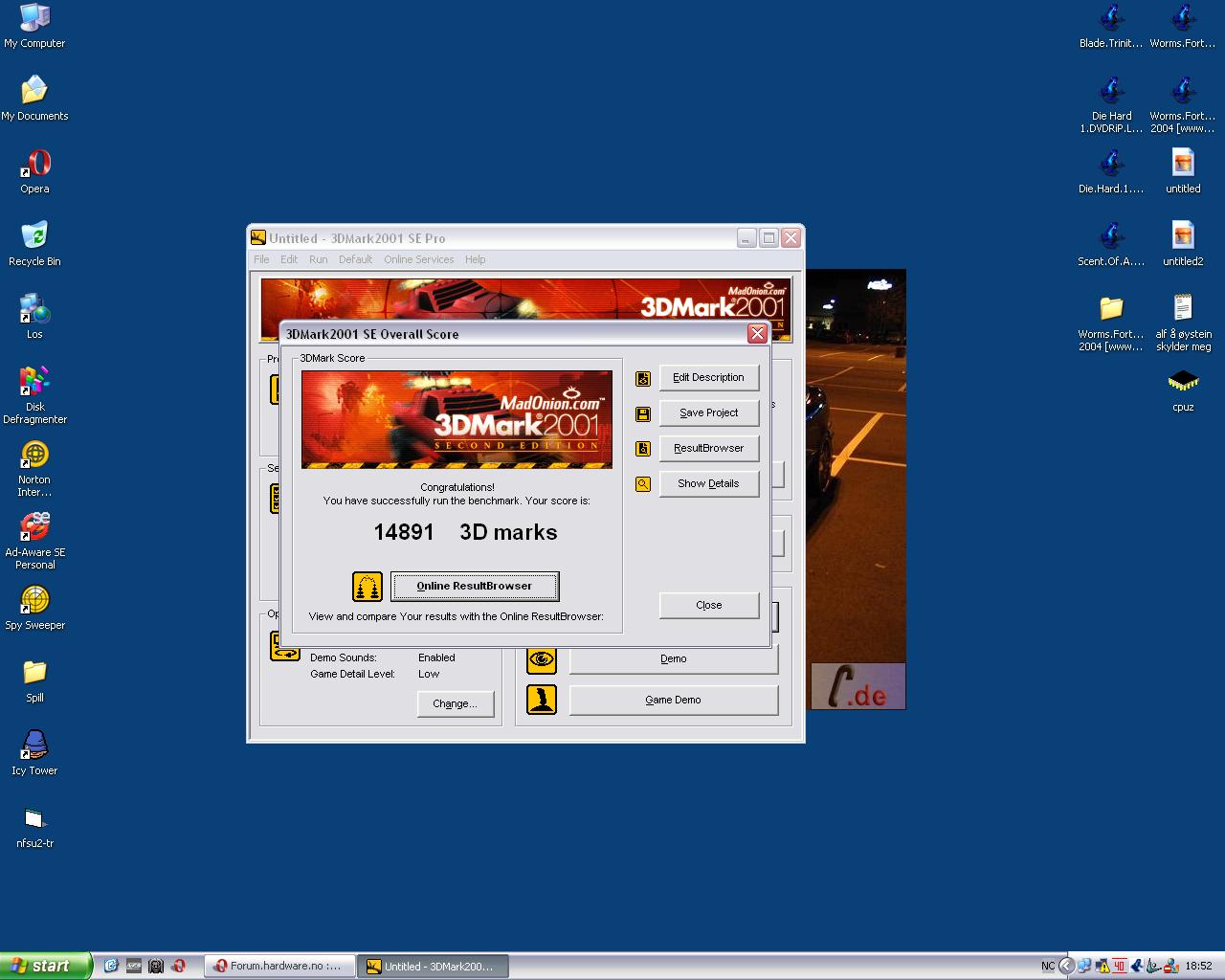Click the eye icon next to Demo
Image resolution: width=1225 pixels, height=980 pixels.
tap(542, 658)
